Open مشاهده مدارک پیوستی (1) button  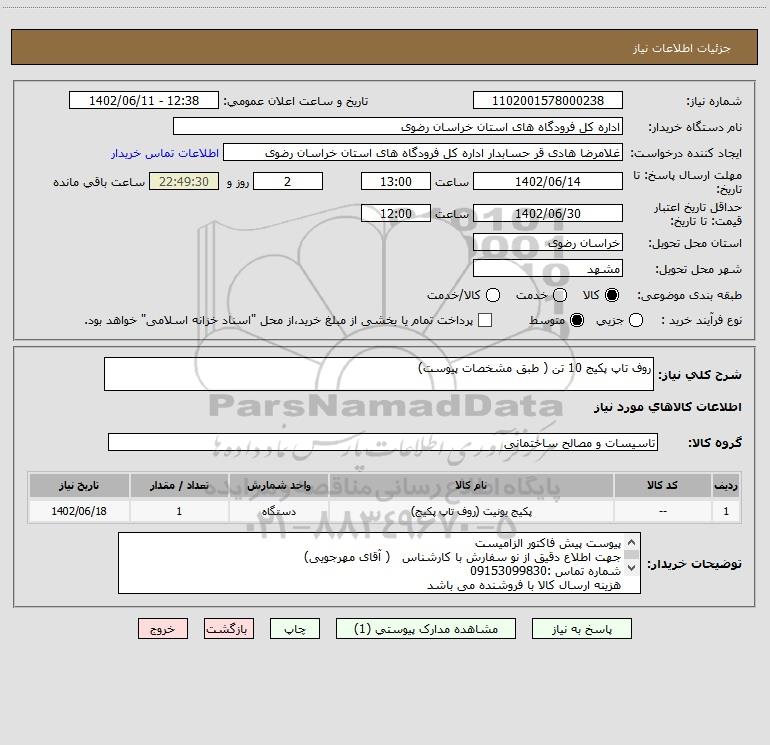tap(426, 629)
